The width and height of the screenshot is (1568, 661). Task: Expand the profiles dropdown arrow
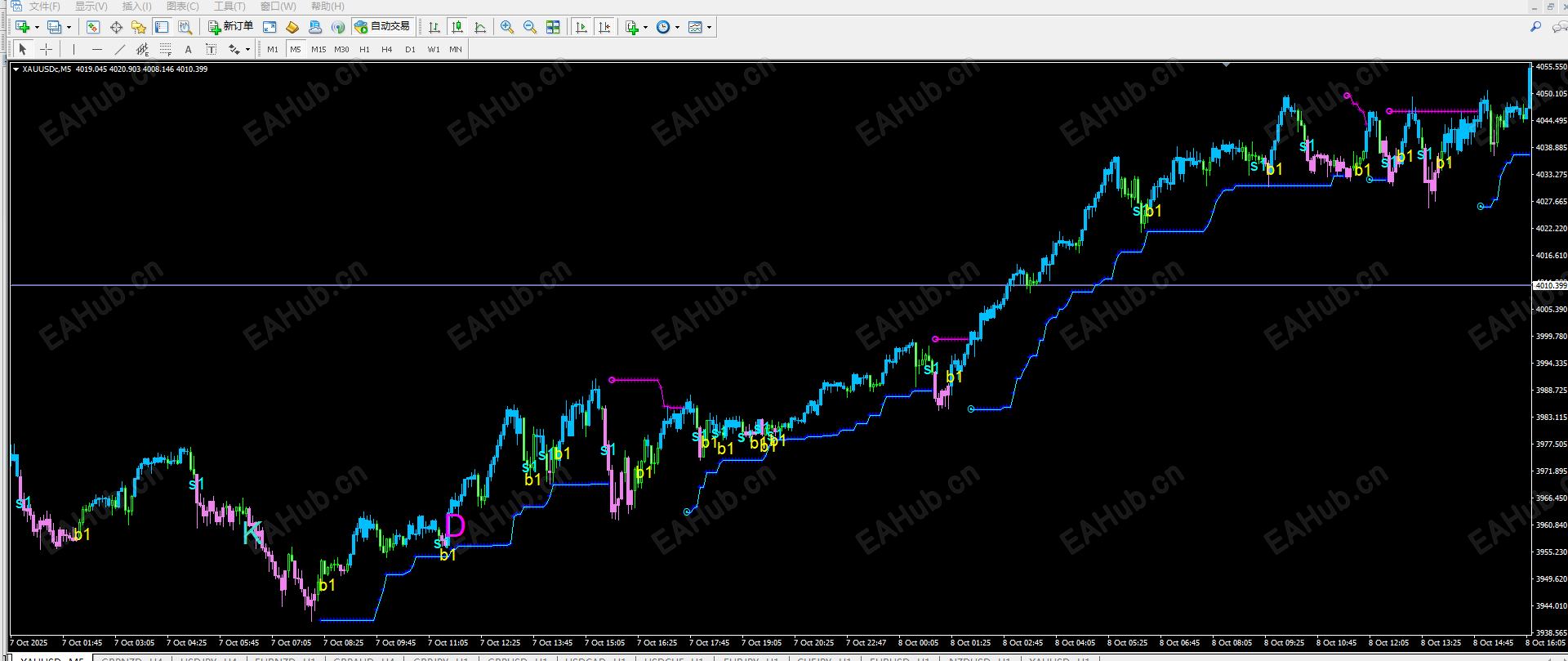click(x=69, y=28)
